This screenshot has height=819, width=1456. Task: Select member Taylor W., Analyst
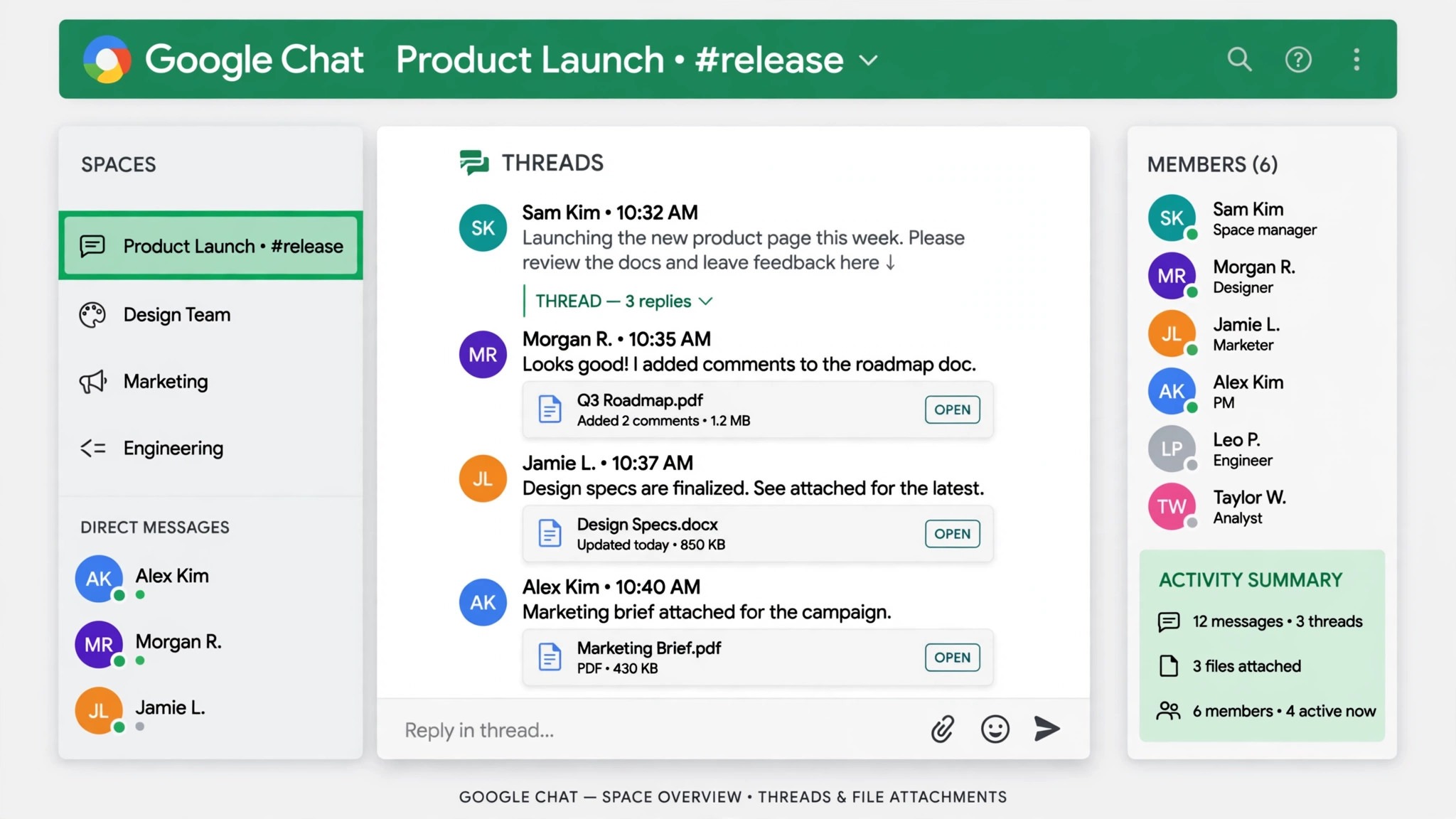(x=1262, y=506)
